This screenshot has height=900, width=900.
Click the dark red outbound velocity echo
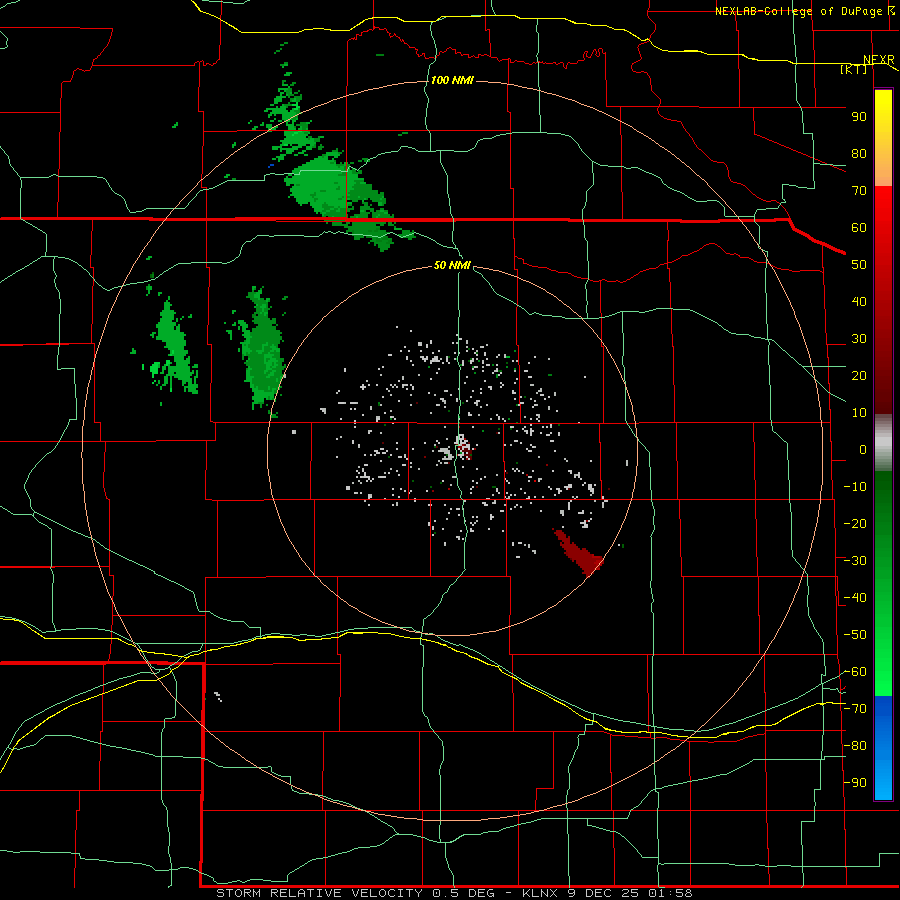point(579,552)
